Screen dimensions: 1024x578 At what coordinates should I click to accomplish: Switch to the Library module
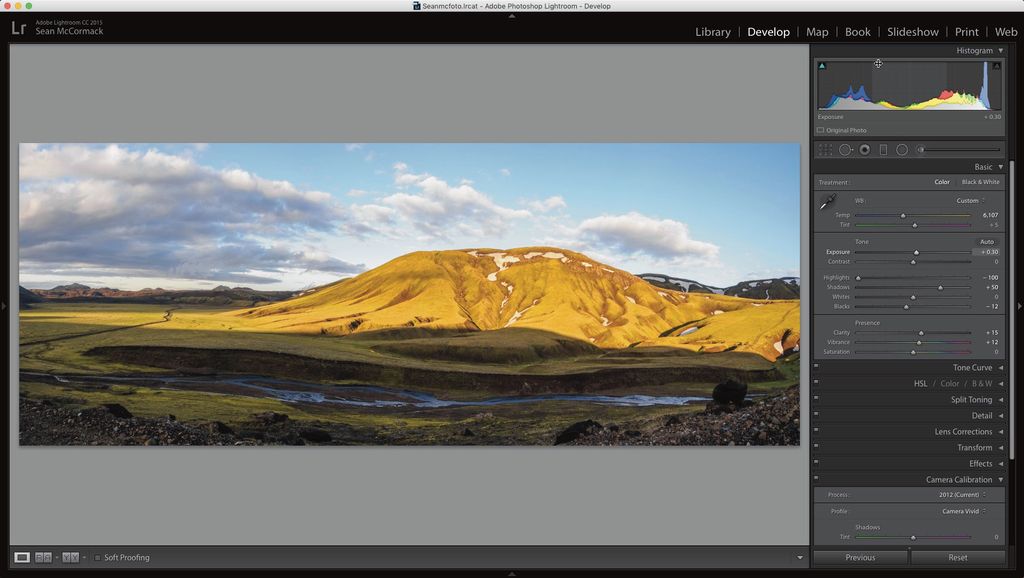tap(712, 31)
